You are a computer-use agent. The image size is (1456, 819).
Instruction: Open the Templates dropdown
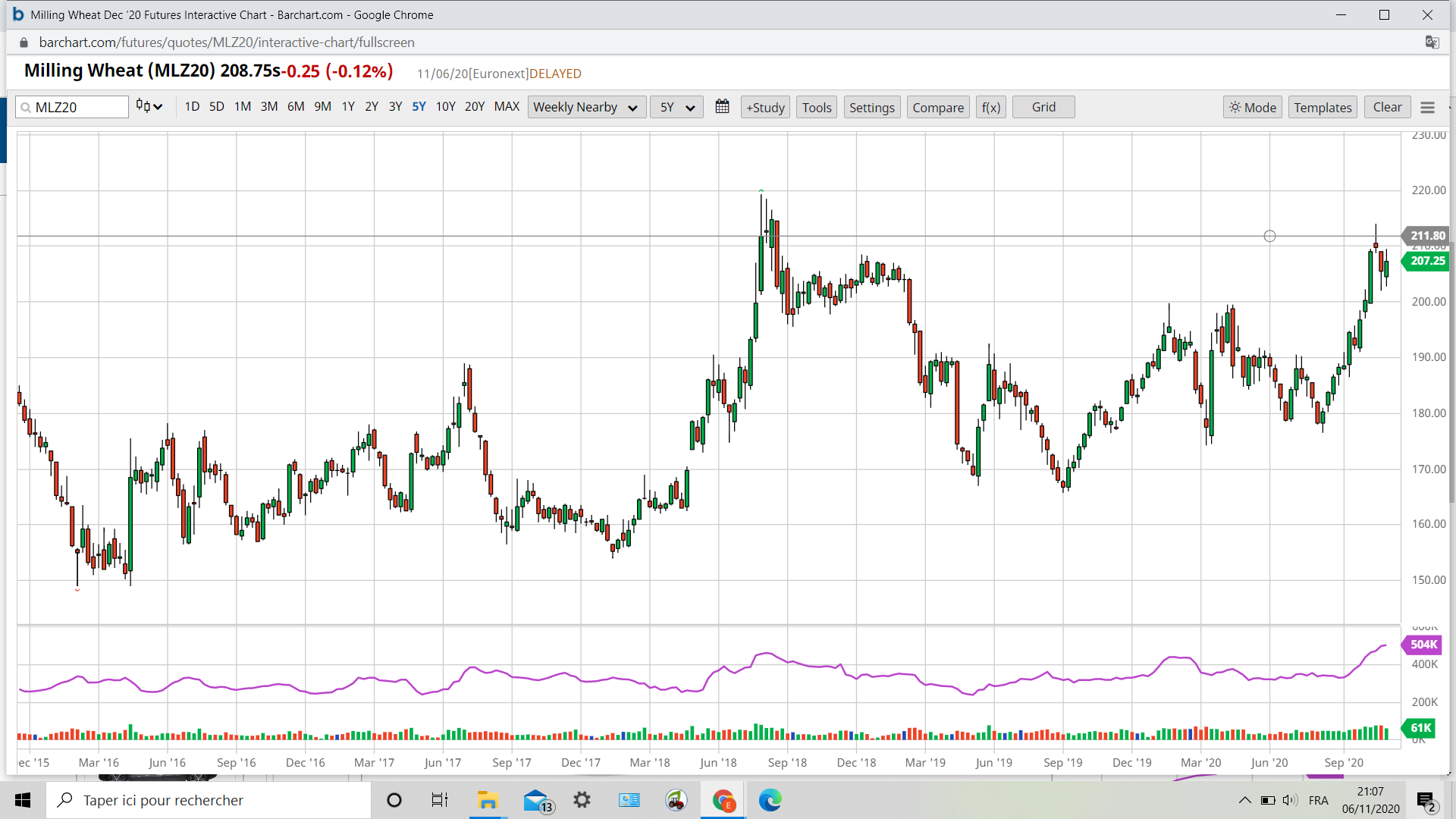[1323, 108]
